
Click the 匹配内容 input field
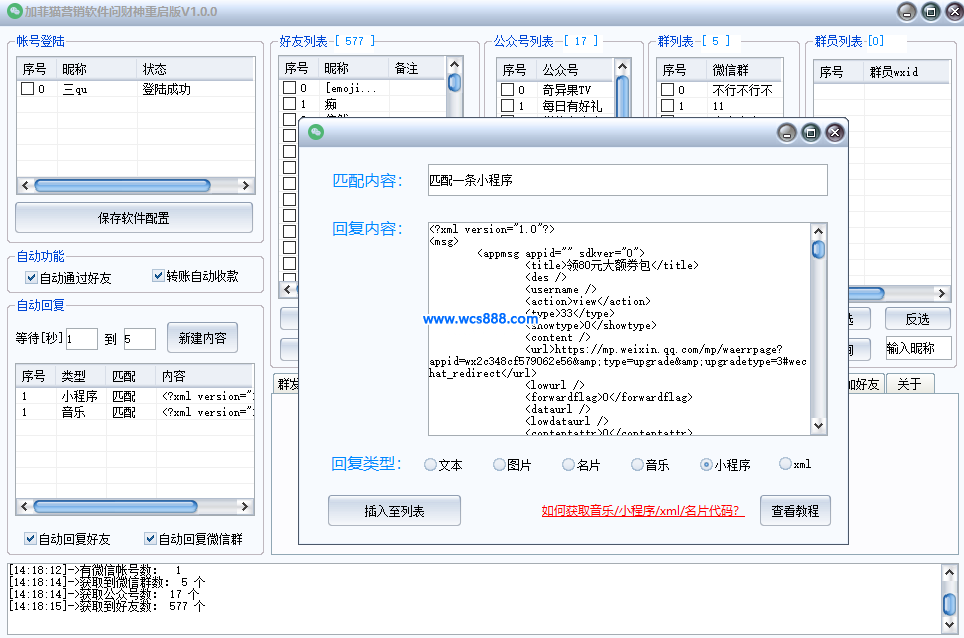click(x=627, y=180)
